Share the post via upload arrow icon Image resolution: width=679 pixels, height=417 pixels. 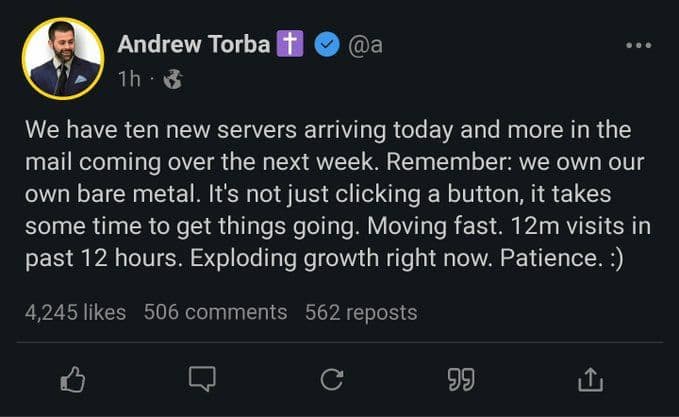click(x=590, y=379)
